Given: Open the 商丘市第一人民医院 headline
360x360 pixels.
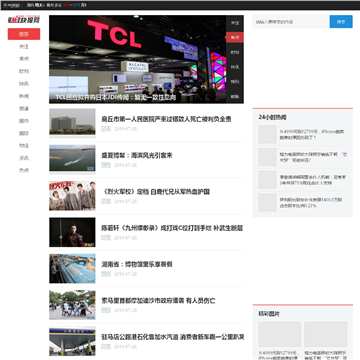Looking at the screenshot, I should (x=166, y=119).
